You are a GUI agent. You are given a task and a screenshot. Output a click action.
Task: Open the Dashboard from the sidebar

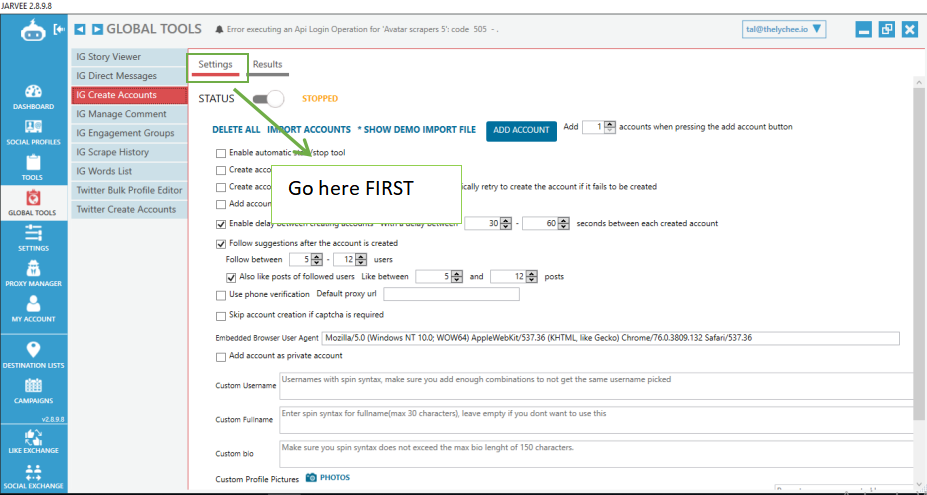(x=34, y=98)
